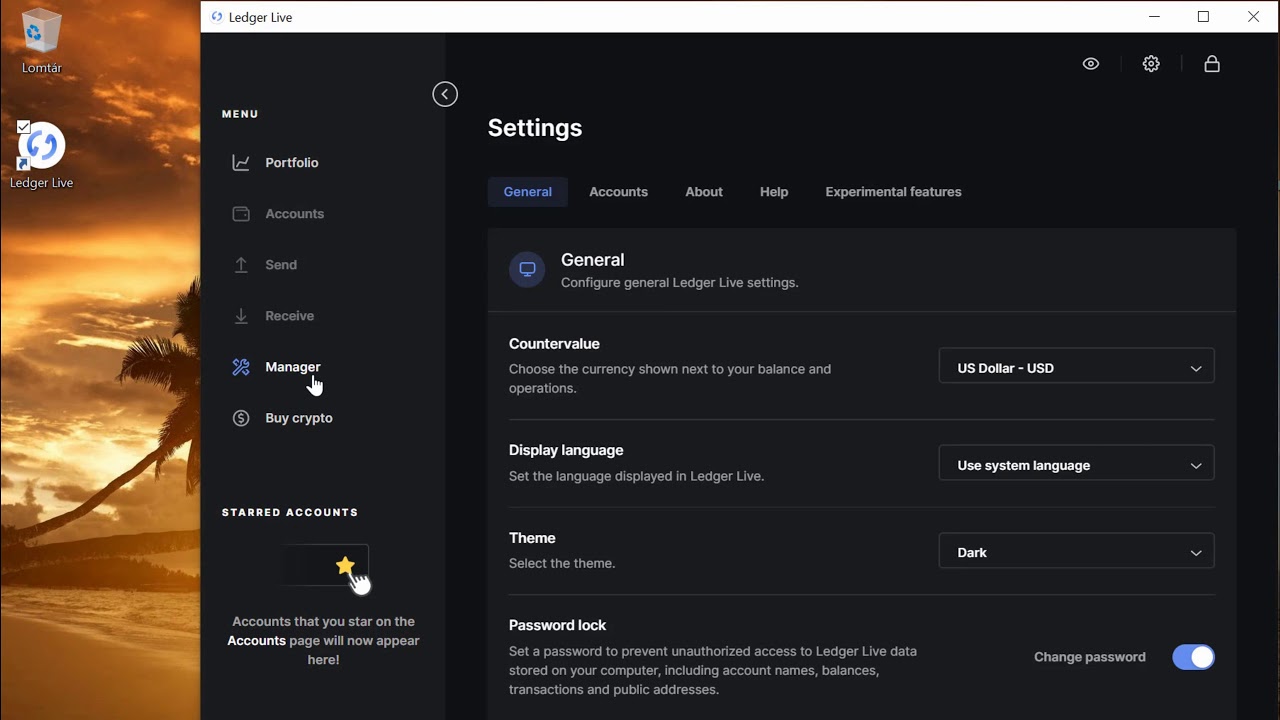This screenshot has width=1280, height=720.
Task: Collapse the sidebar with the arrow button
Action: pos(445,94)
